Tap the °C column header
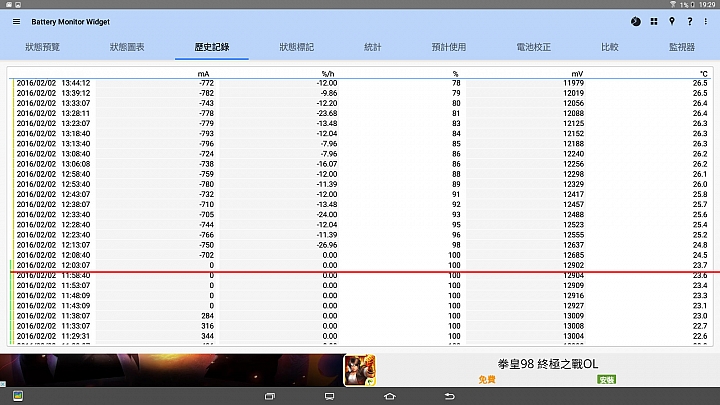 (703, 73)
